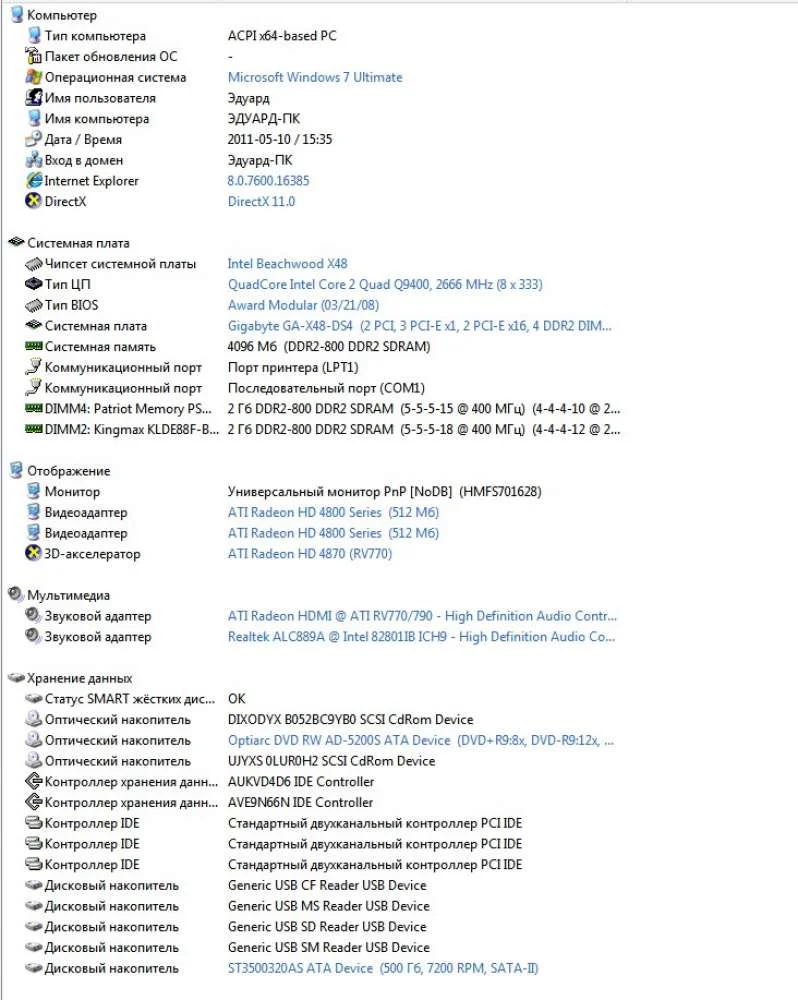798x1000 pixels.
Task: Select the Последовательный порт (COM1) value
Action: [327, 388]
